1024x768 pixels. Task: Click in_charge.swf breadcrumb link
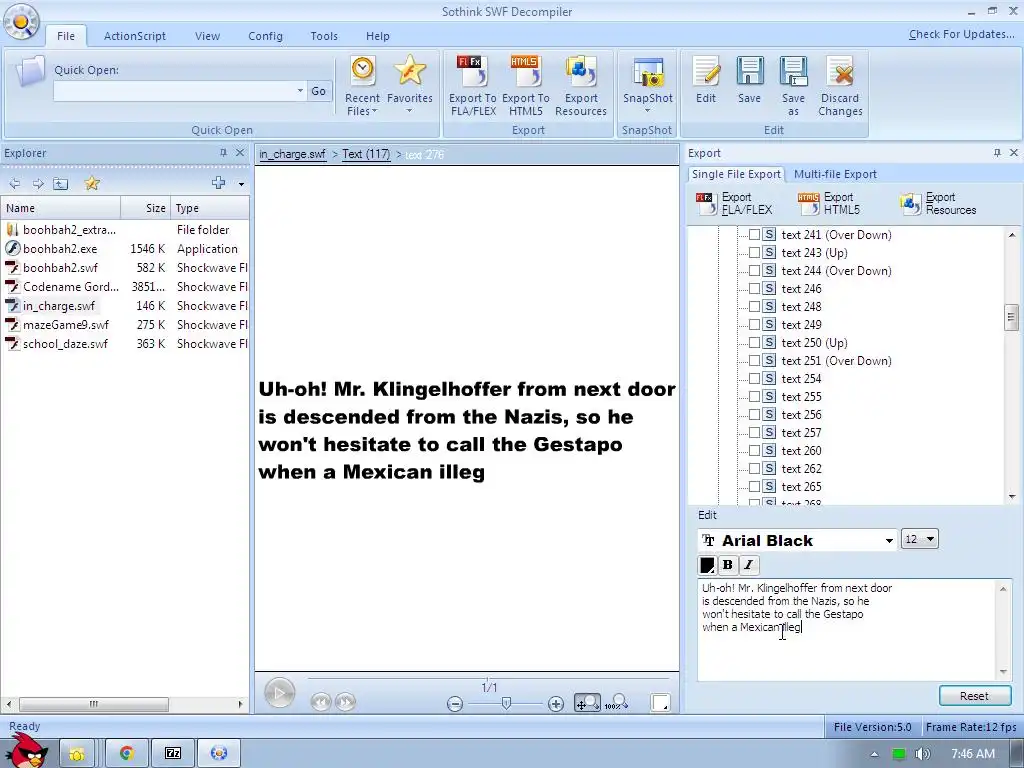[x=292, y=154]
